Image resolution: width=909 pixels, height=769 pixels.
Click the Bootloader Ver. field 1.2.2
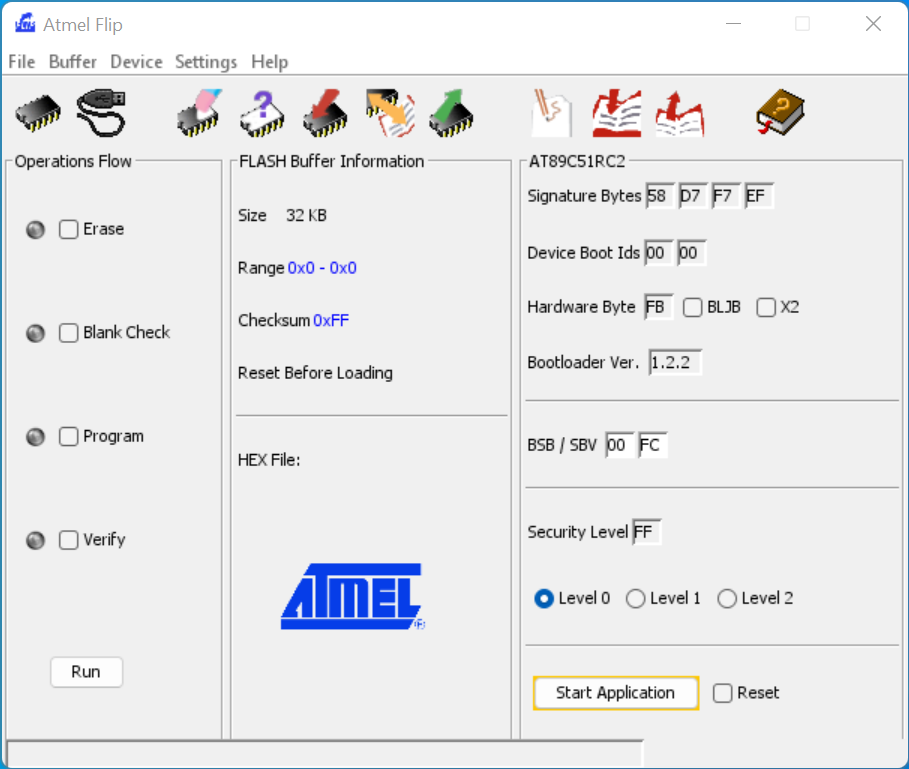[x=675, y=363]
